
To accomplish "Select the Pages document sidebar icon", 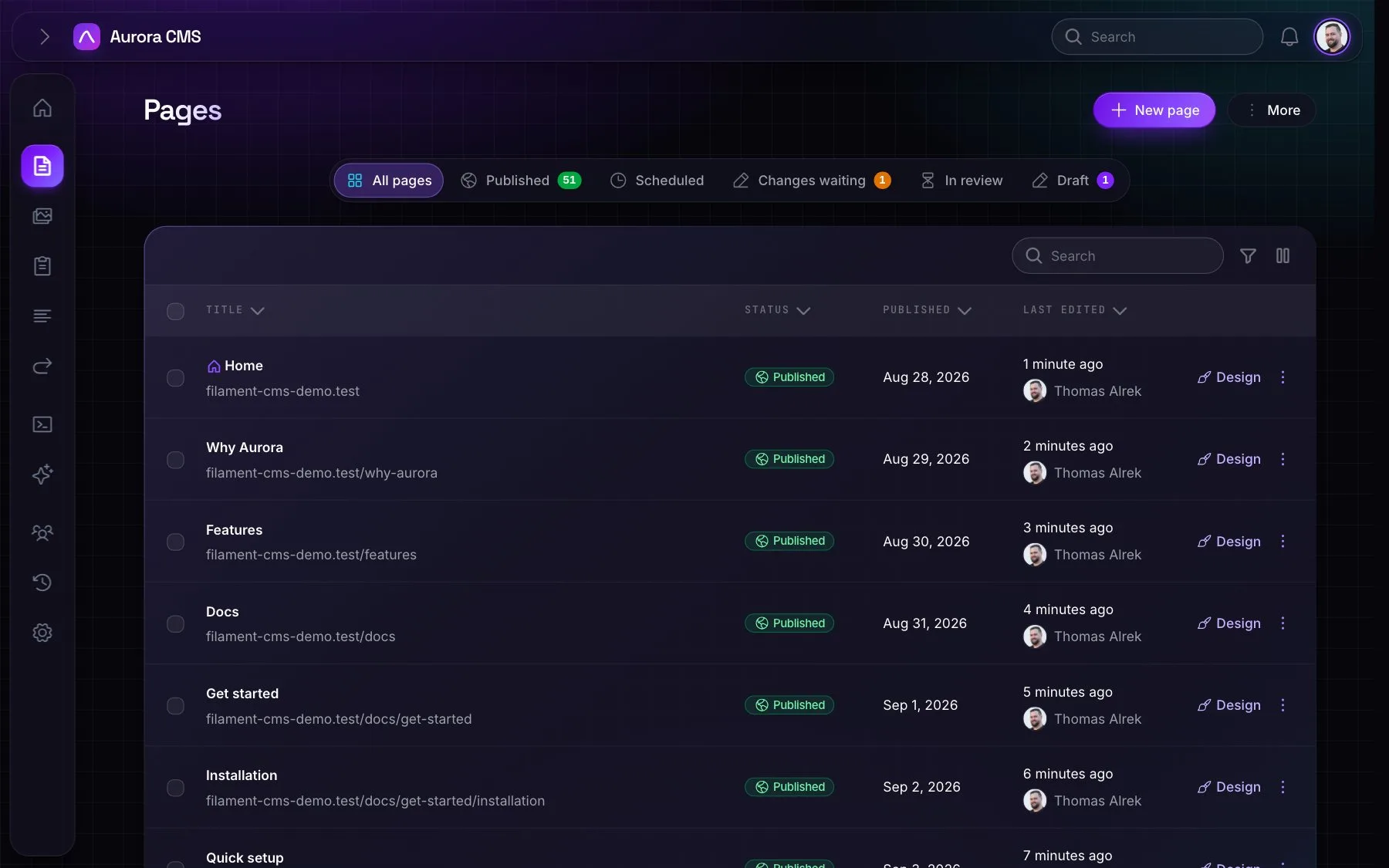I will tap(42, 166).
